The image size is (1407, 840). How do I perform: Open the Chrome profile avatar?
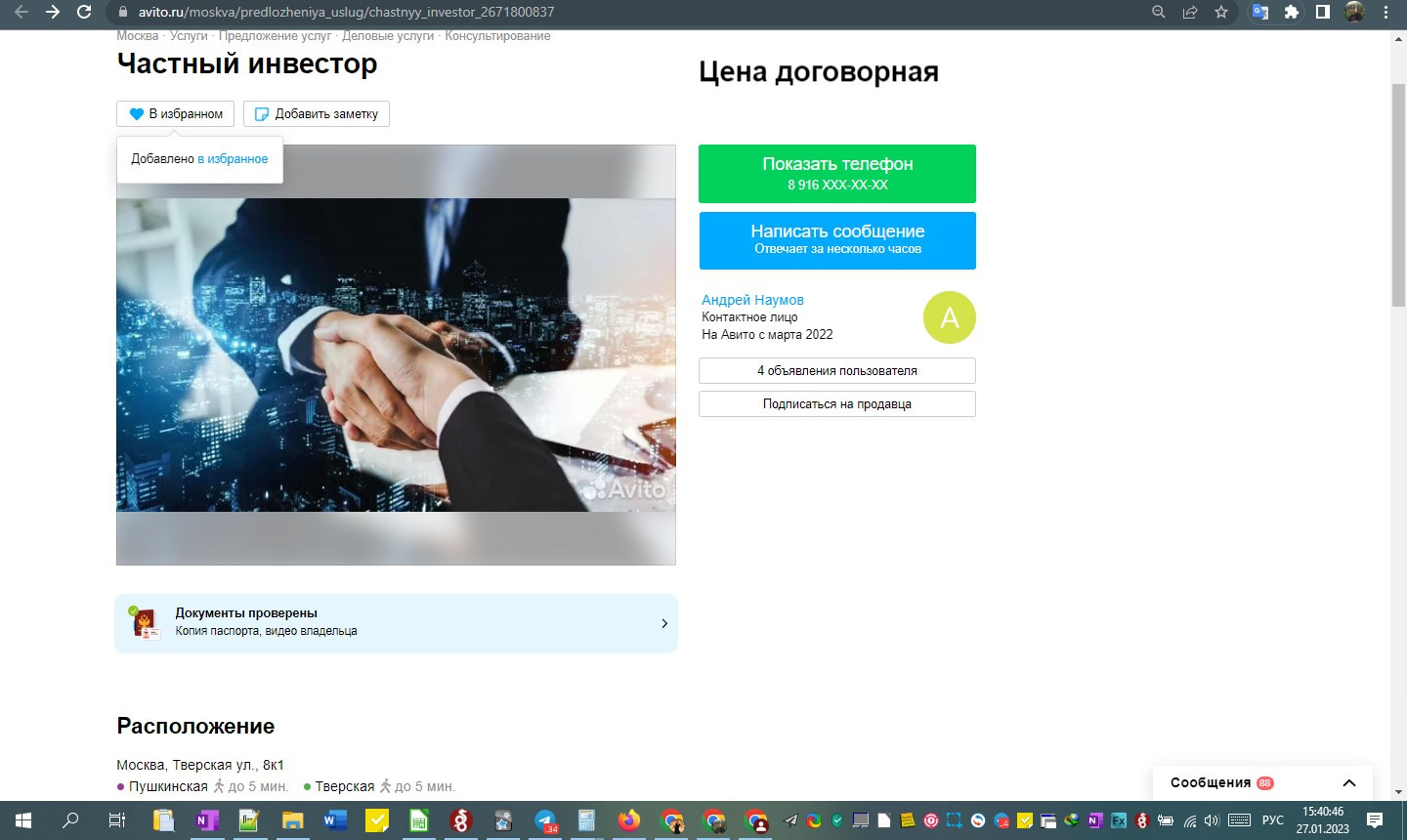click(1354, 12)
